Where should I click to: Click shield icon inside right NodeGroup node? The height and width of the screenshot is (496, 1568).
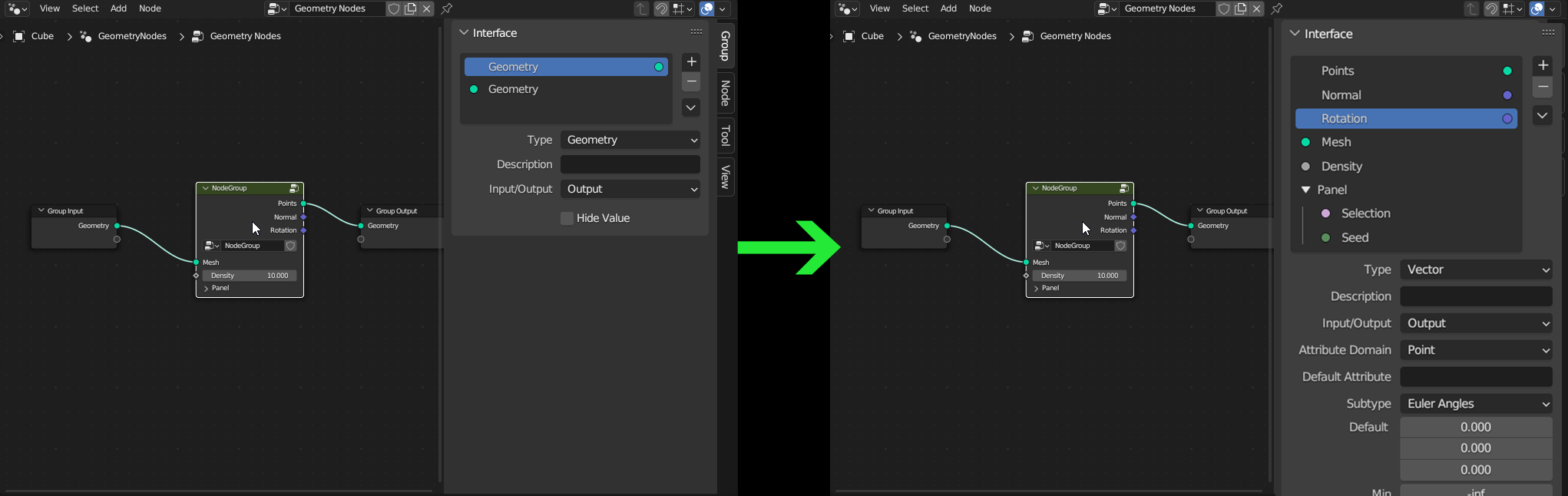pos(1121,246)
